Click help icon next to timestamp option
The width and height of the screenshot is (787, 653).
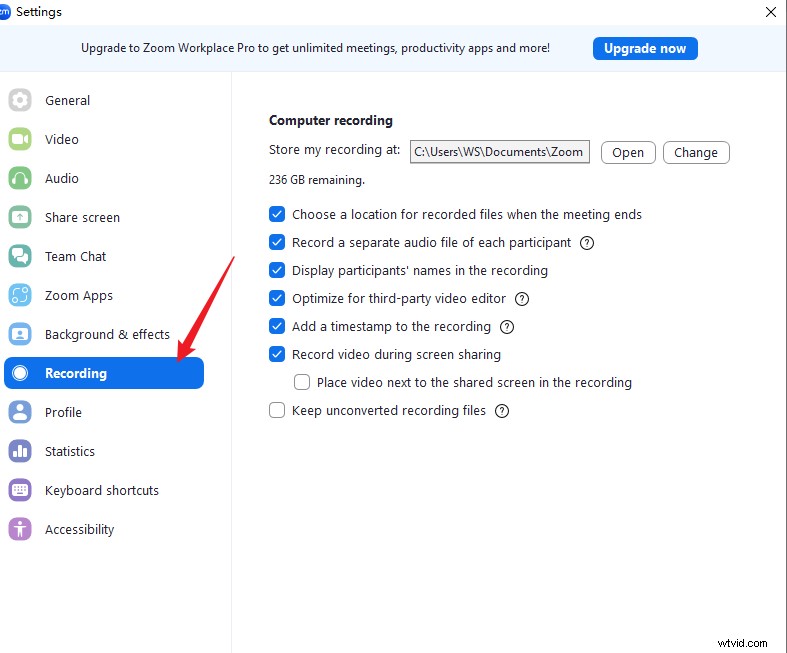click(507, 327)
